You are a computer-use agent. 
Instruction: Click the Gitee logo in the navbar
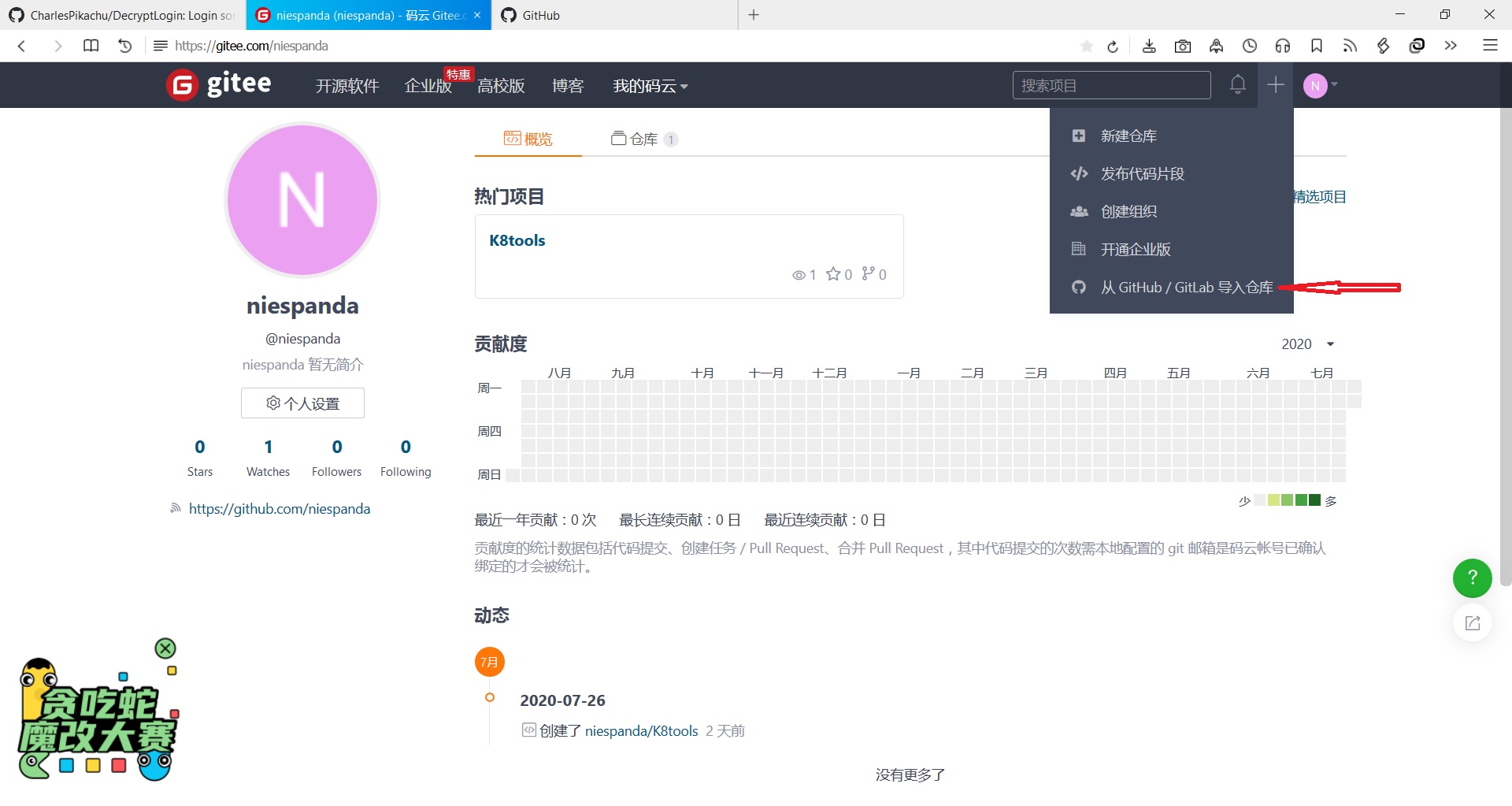219,84
